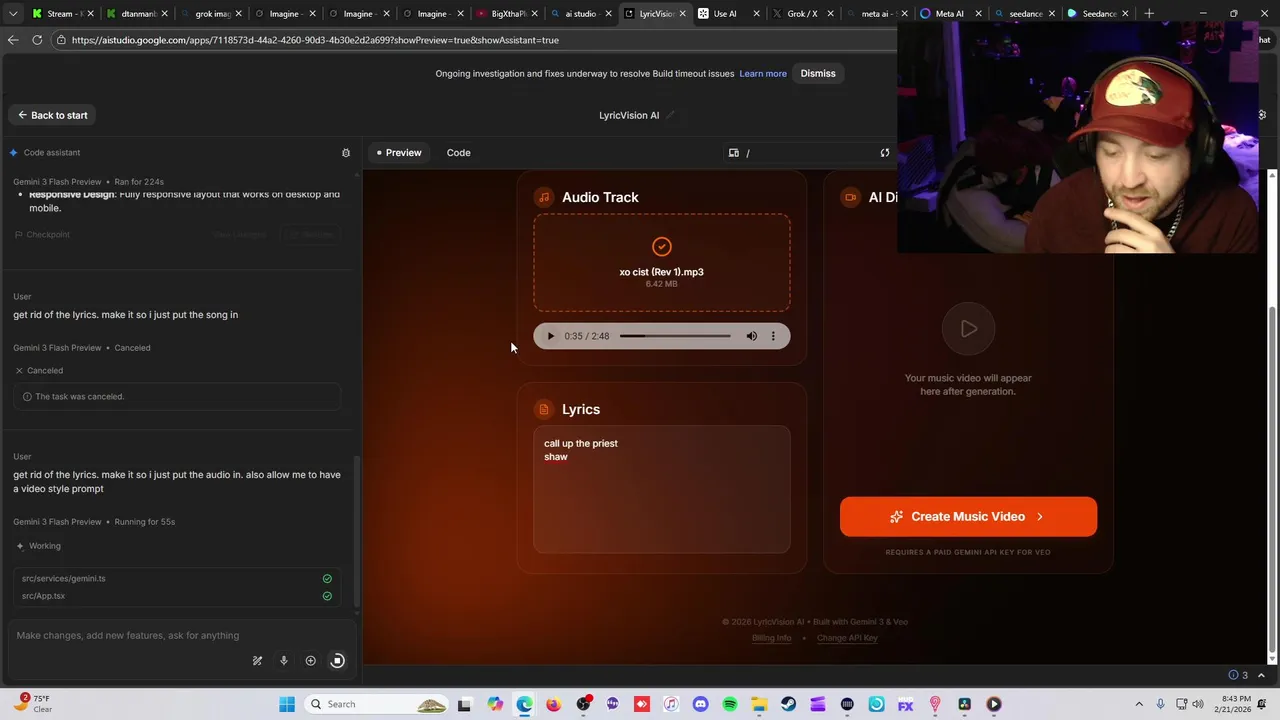Screen dimensions: 1280x720
Task: Click into the Lyrics text area
Action: [x=661, y=489]
